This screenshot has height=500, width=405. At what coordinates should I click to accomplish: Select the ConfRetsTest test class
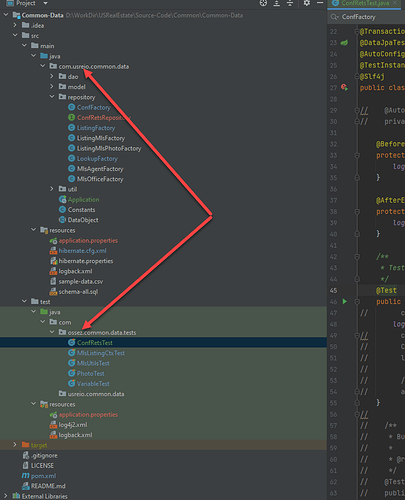click(95, 343)
